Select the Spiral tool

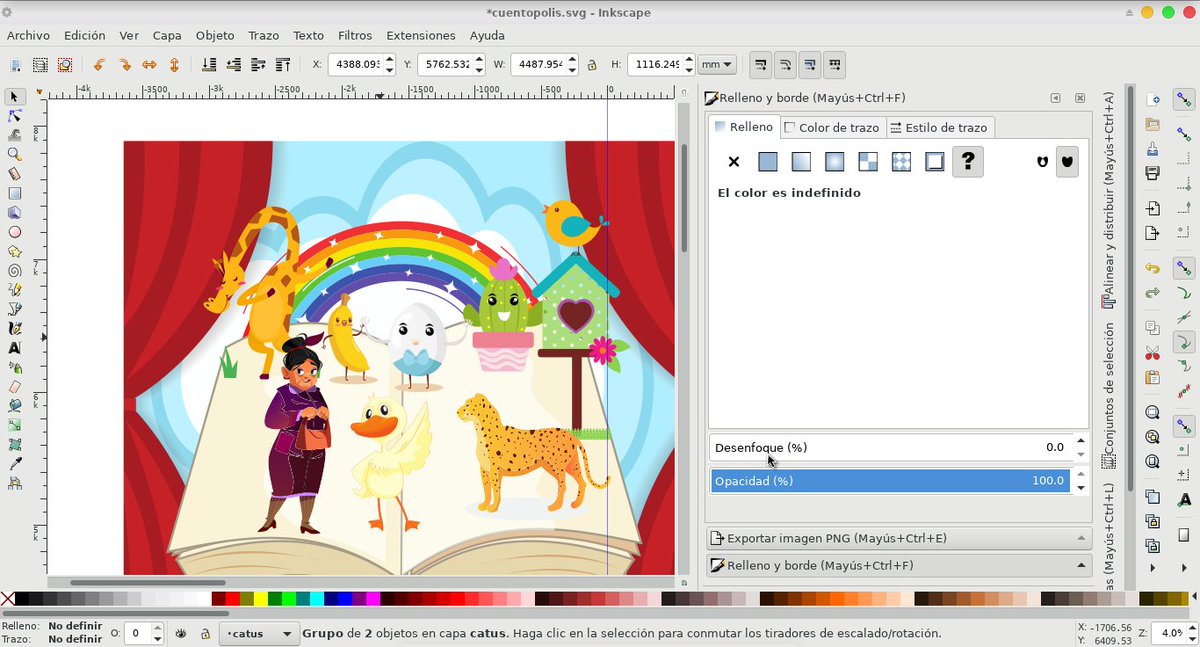pyautogui.click(x=15, y=270)
